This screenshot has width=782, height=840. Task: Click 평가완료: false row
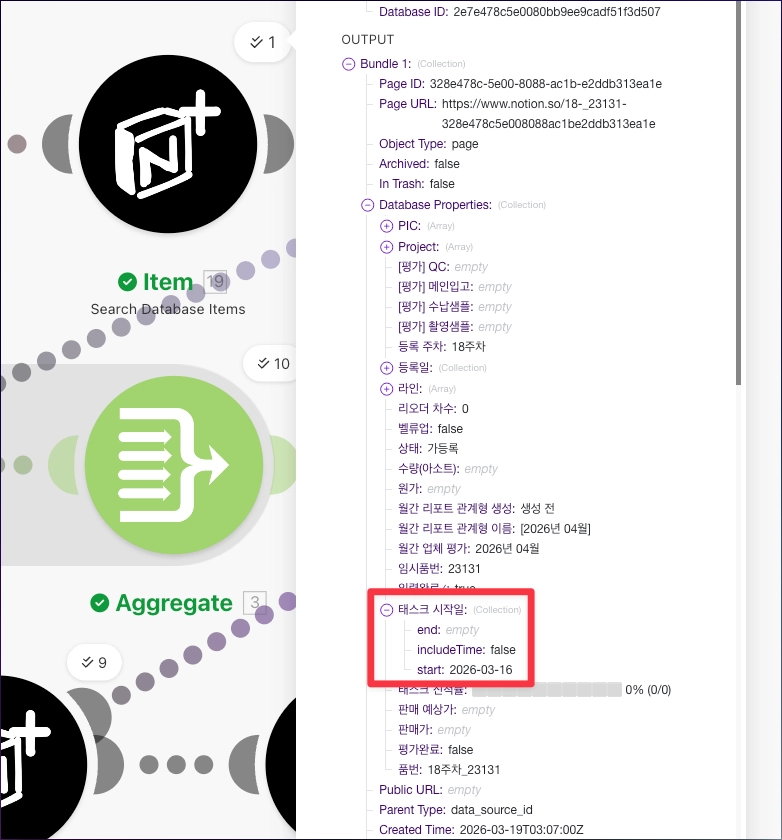[435, 749]
